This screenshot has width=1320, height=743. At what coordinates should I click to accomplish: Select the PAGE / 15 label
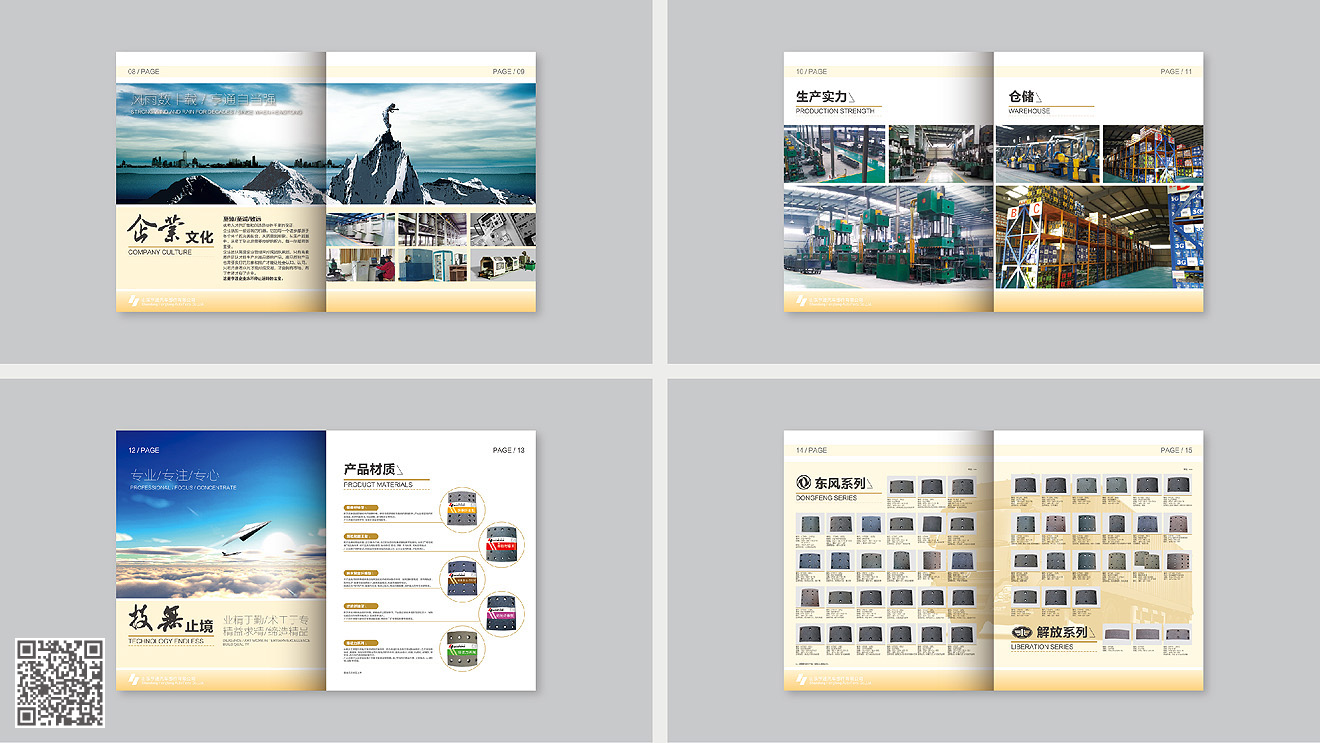point(1176,451)
